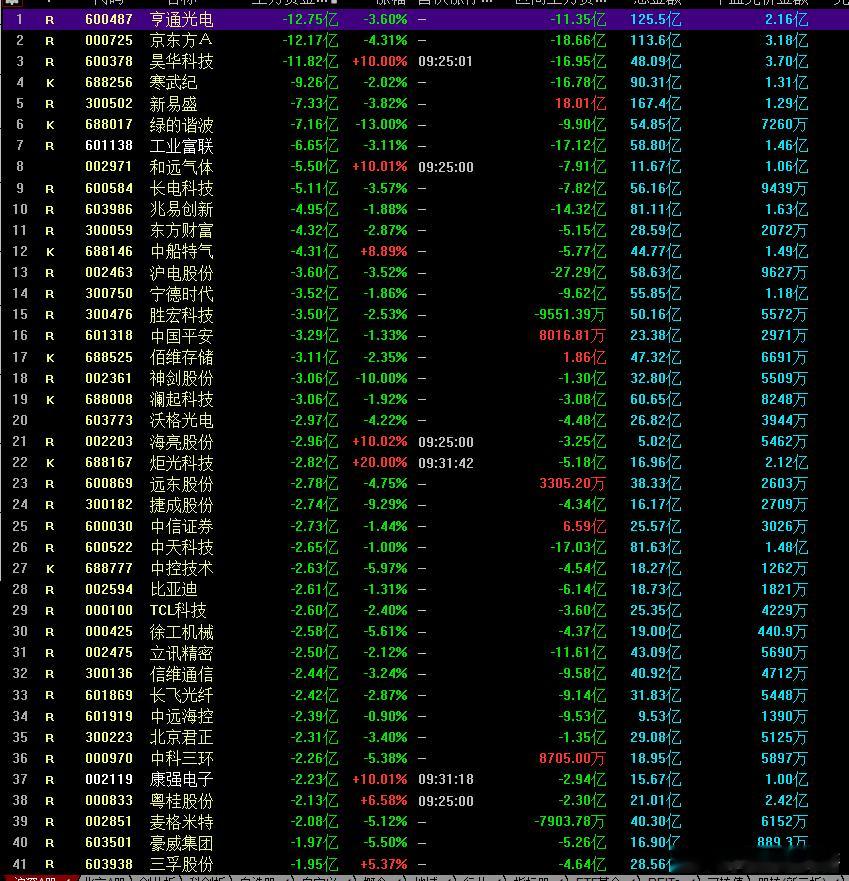
Task: Click the 09:31:18 limit-up time
Action: 446,779
